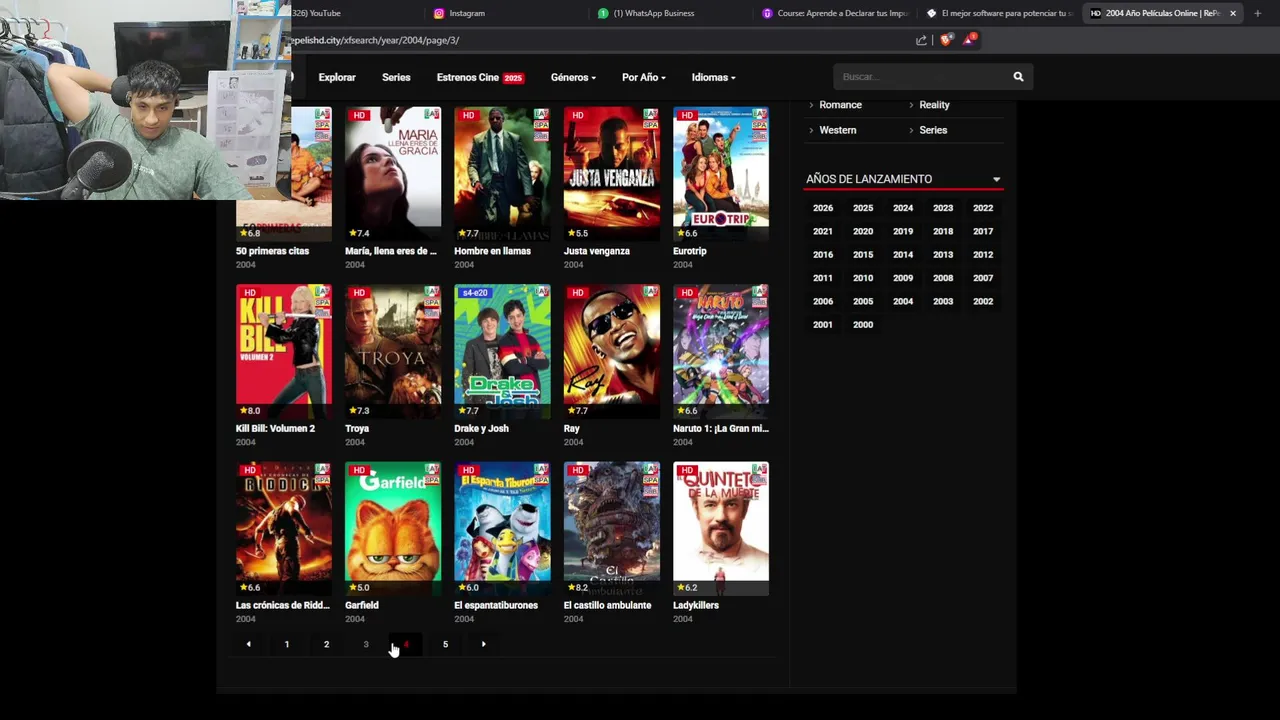Open the Series menu item

pyautogui.click(x=396, y=77)
